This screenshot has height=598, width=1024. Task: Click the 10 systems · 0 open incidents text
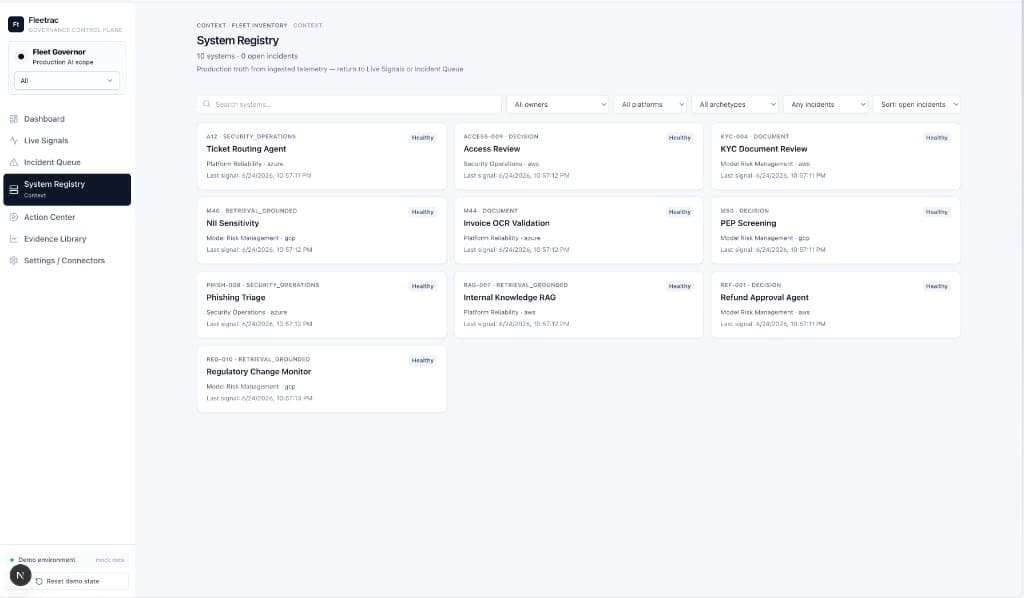(247, 56)
